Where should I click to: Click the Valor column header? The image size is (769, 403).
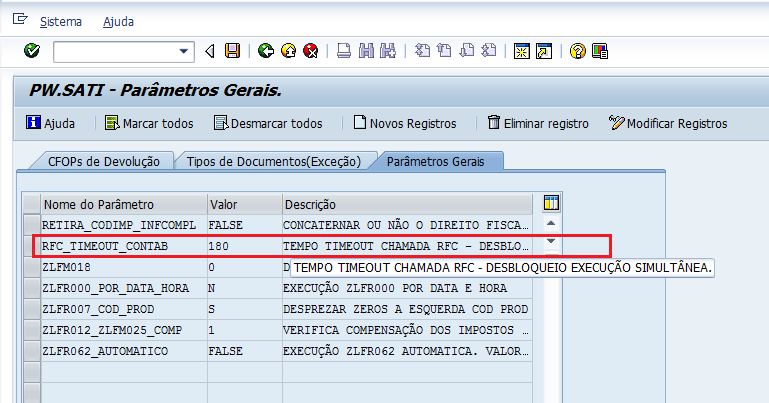pos(245,204)
